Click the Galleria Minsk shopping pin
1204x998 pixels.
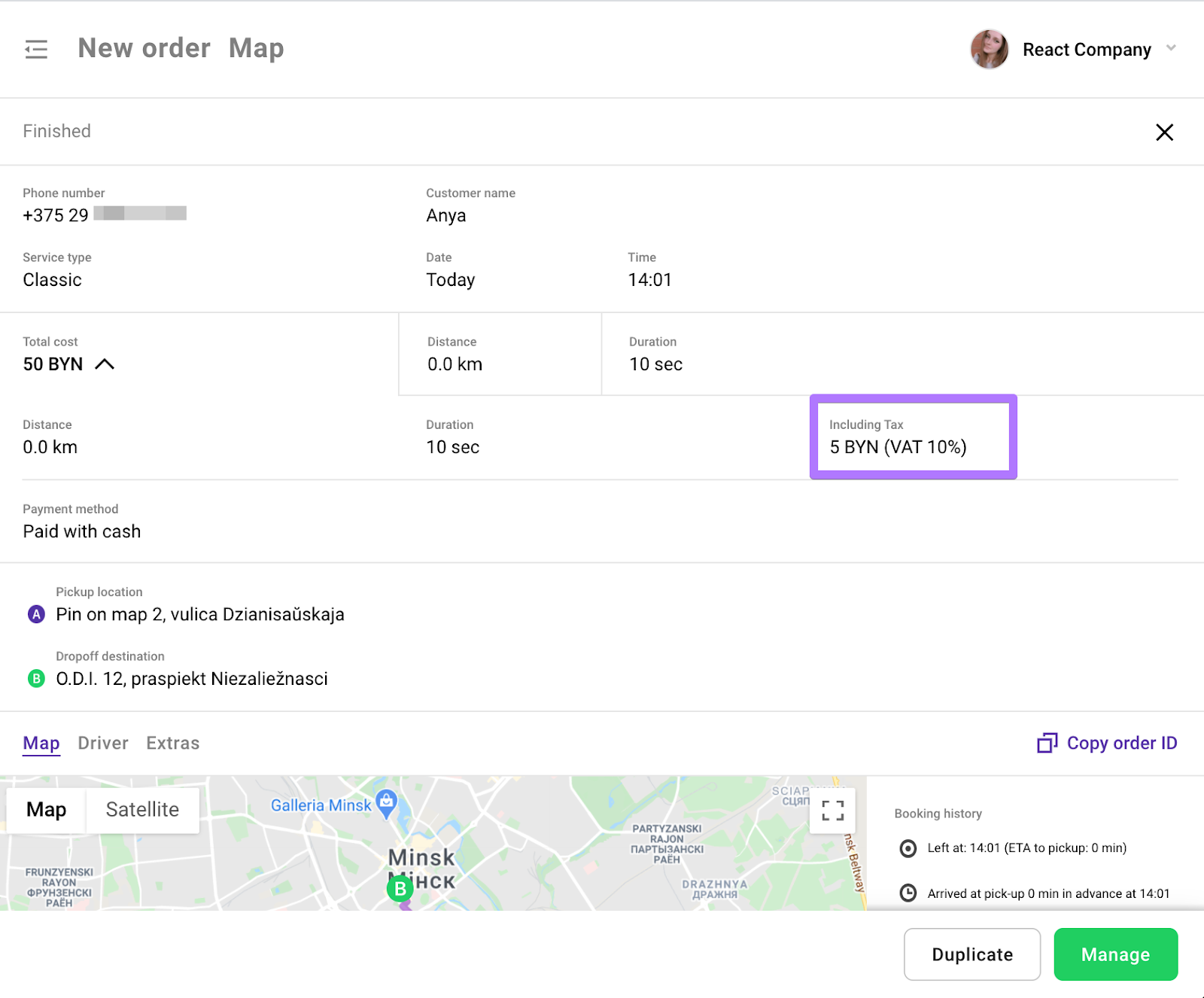point(386,803)
